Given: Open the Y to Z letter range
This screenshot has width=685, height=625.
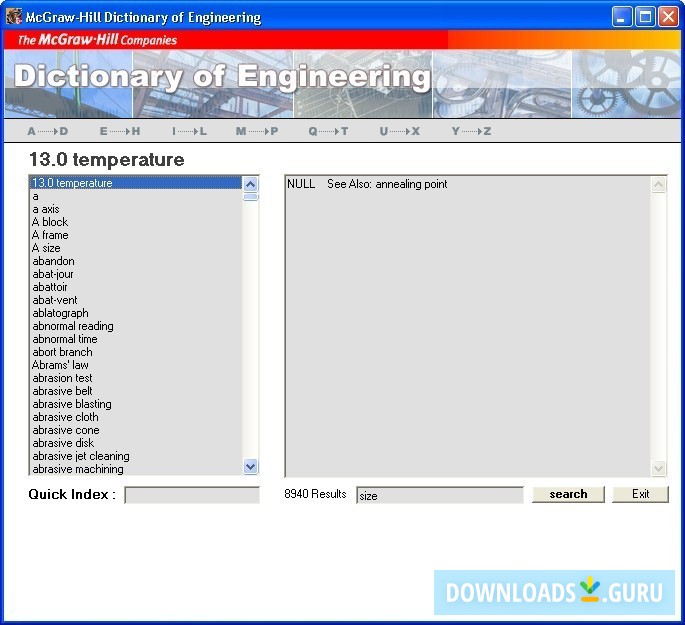Looking at the screenshot, I should [x=471, y=131].
